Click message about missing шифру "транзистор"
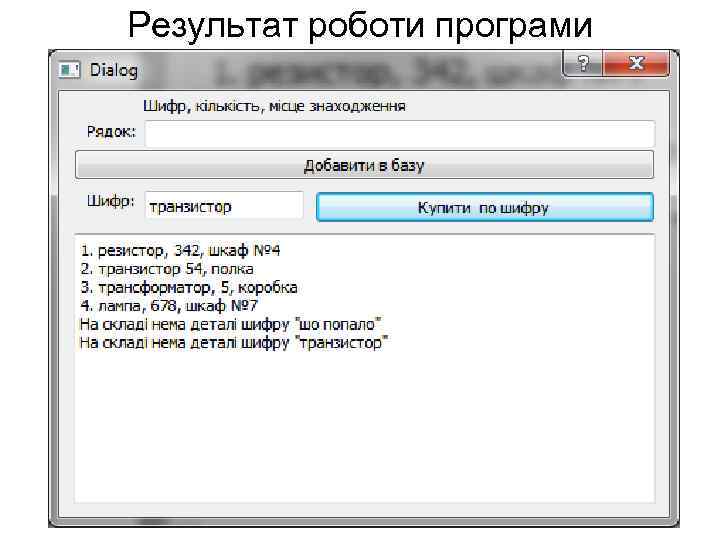 click(x=233, y=343)
